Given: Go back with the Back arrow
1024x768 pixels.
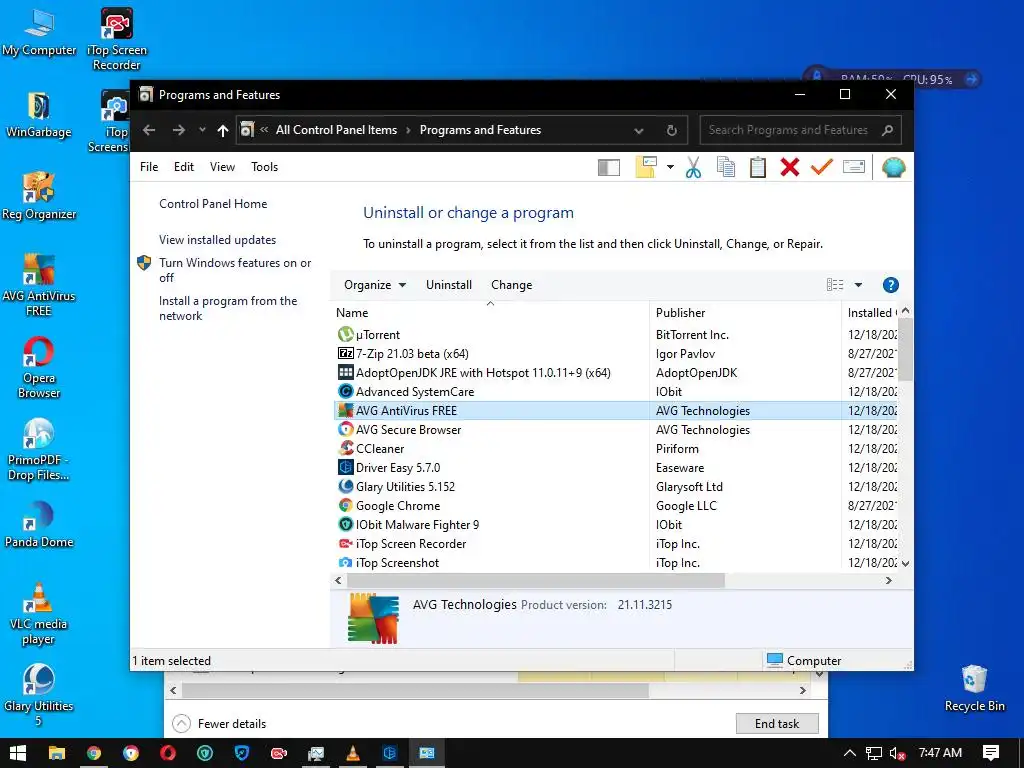Looking at the screenshot, I should coord(149,130).
